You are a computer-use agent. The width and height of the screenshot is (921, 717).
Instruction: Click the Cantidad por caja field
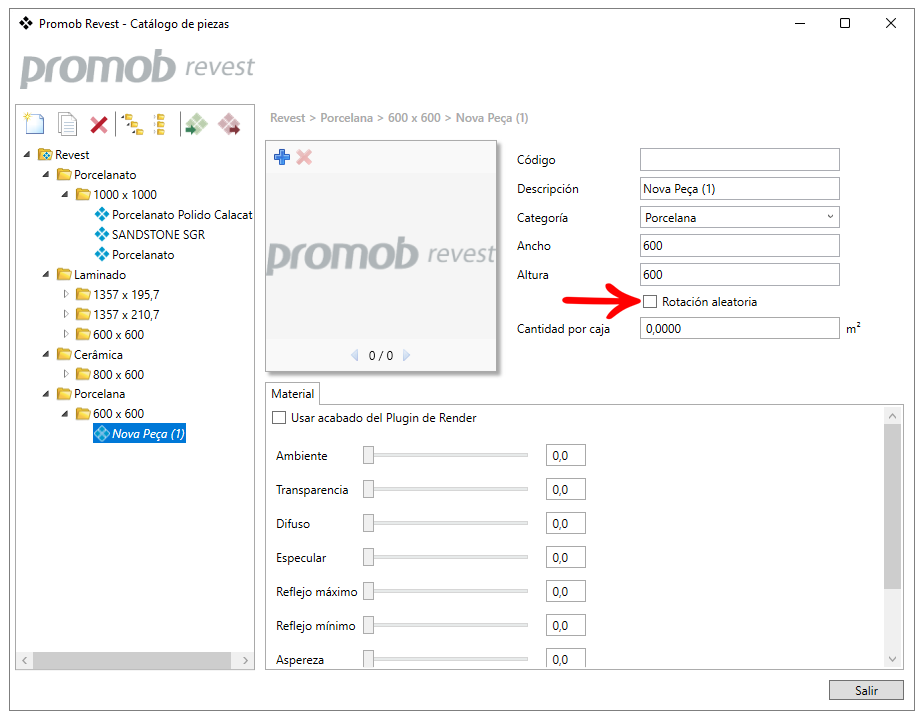[x=740, y=328]
